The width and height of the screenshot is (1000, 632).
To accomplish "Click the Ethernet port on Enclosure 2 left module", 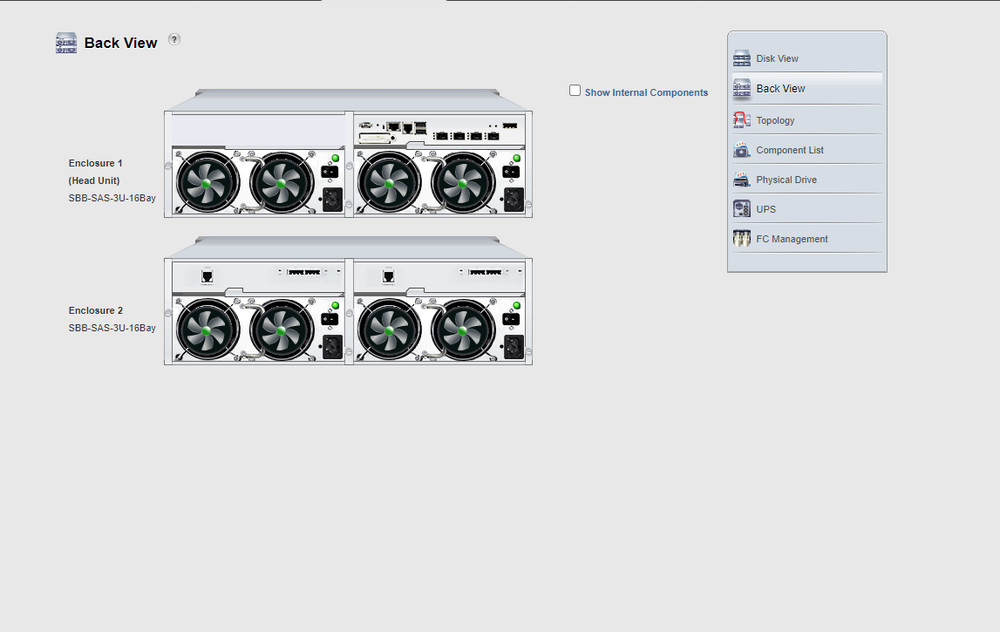I will pyautogui.click(x=207, y=276).
